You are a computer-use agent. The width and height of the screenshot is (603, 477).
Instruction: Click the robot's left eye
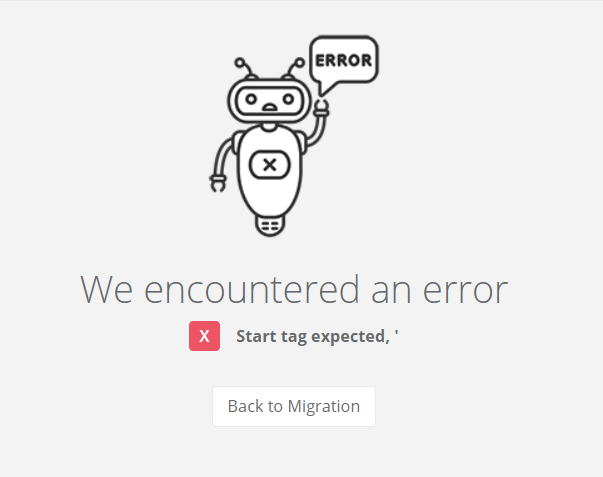point(251,99)
